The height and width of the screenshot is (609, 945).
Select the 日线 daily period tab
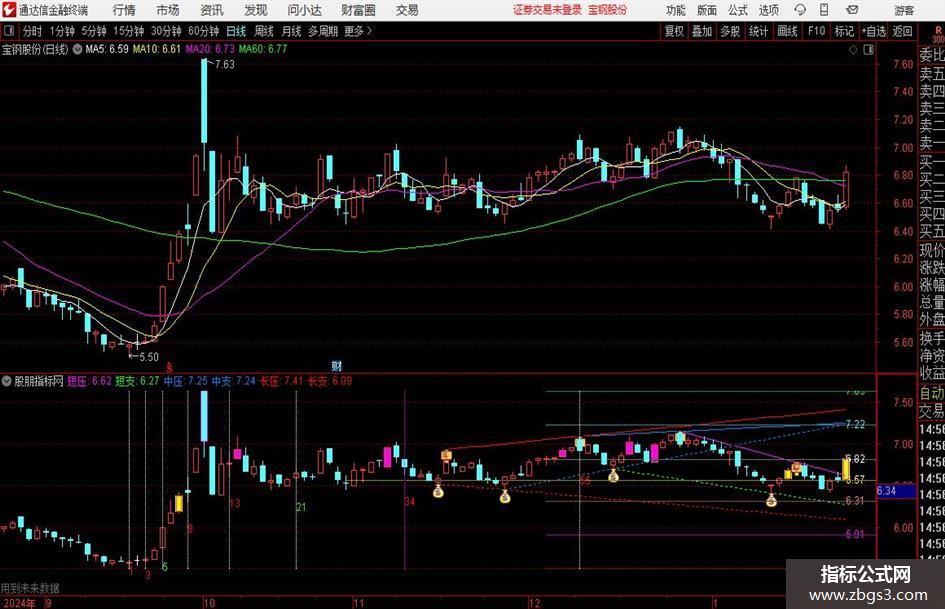(x=236, y=31)
